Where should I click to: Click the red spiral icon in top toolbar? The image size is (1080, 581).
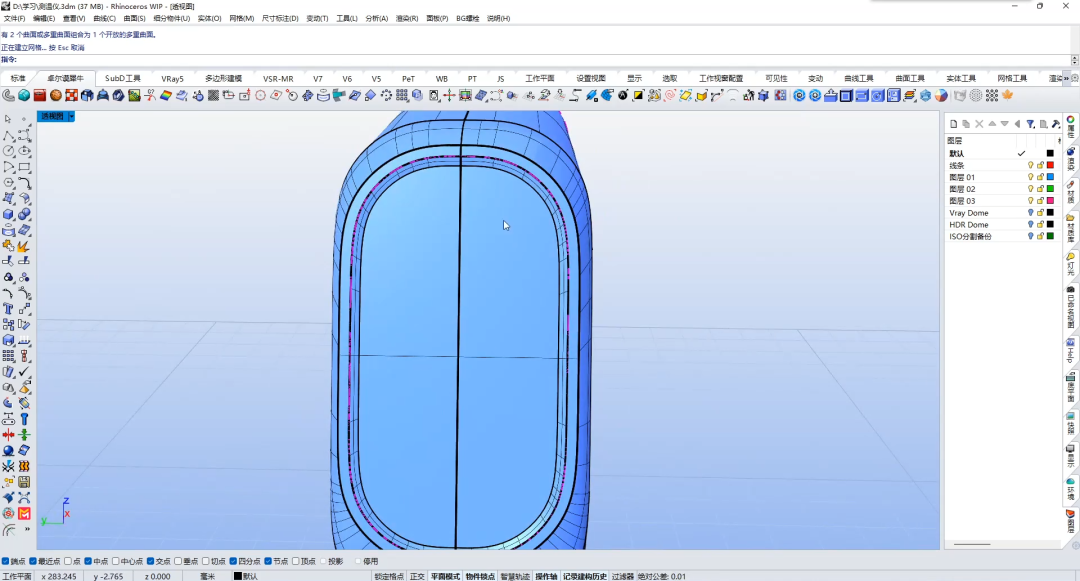669,96
